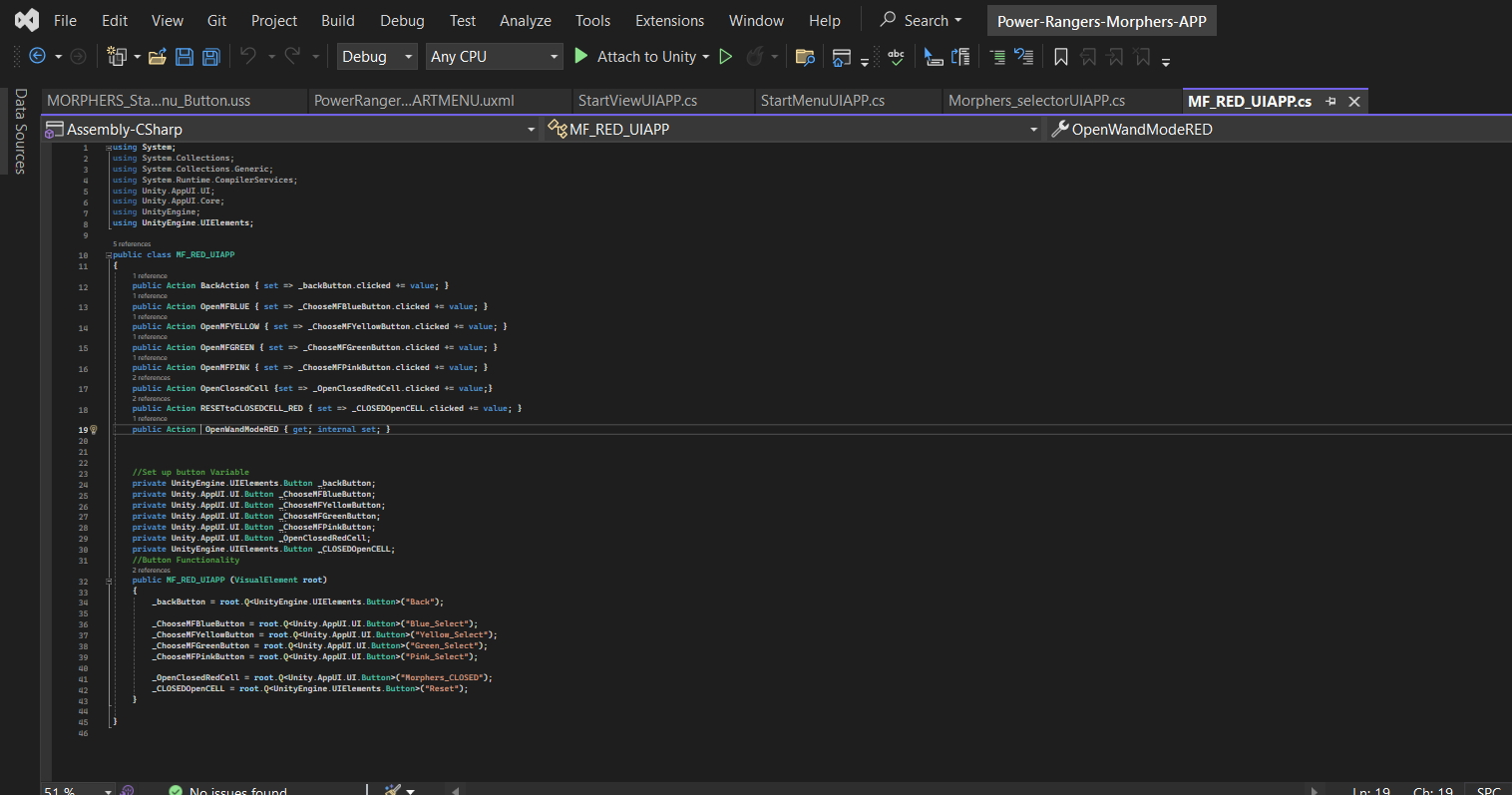Screen dimensions: 1512x795
Task: Open the Extensions menu
Action: click(x=669, y=20)
